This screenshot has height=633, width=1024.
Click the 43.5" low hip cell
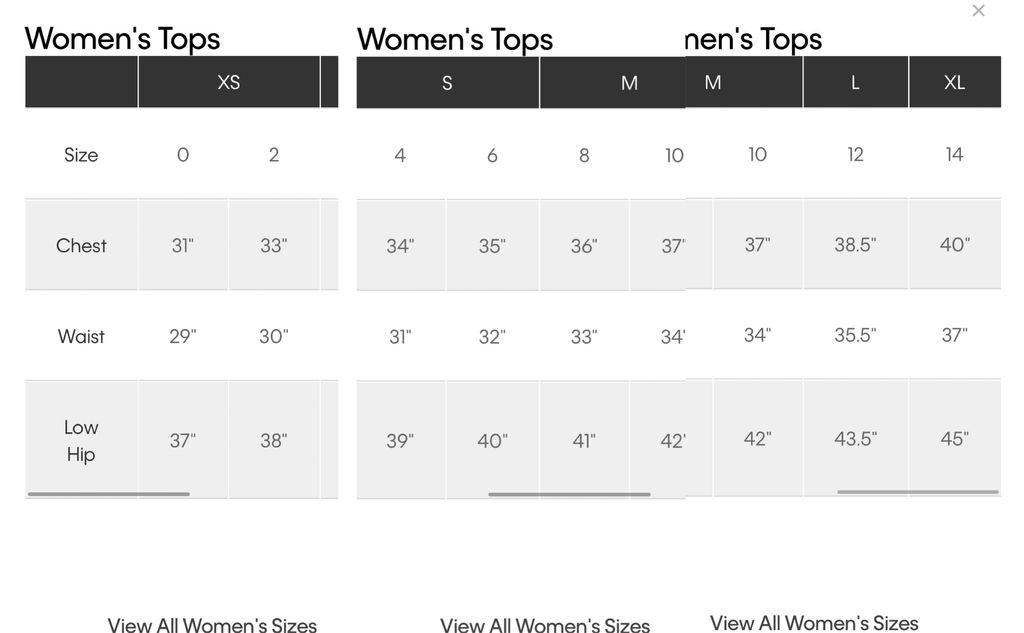pos(855,438)
